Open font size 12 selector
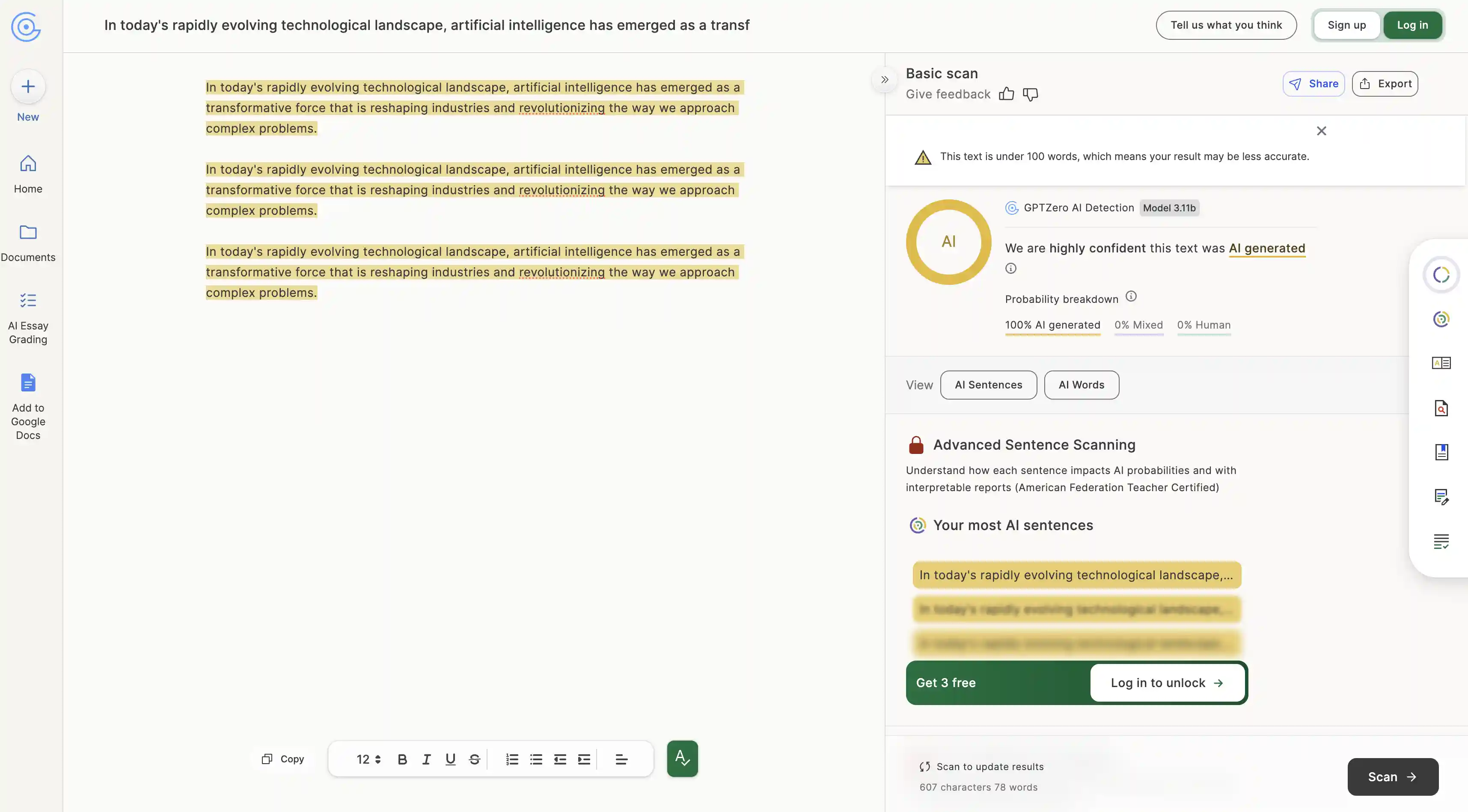The width and height of the screenshot is (1468, 812). click(x=368, y=759)
